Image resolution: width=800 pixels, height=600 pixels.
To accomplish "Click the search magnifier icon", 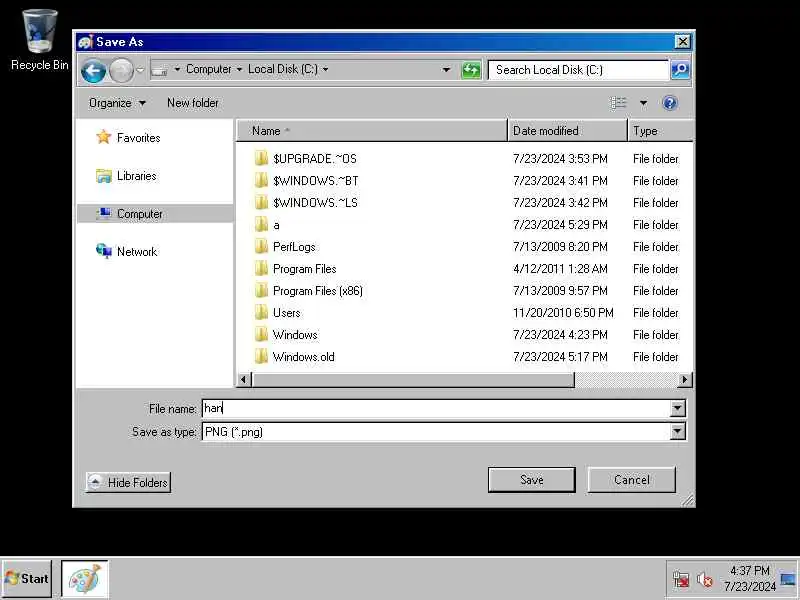I will 680,69.
